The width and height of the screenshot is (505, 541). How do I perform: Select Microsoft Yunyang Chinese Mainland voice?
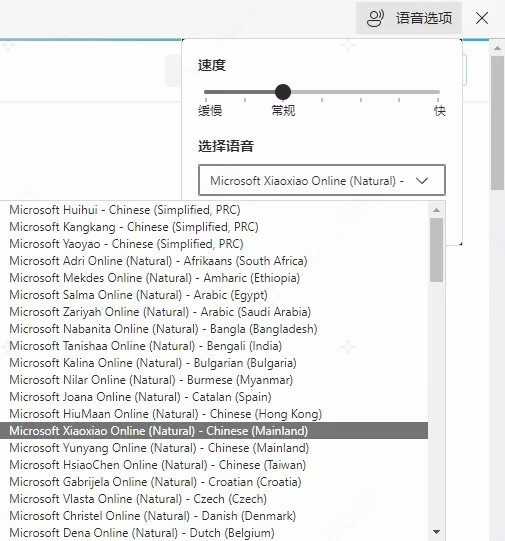(214, 448)
